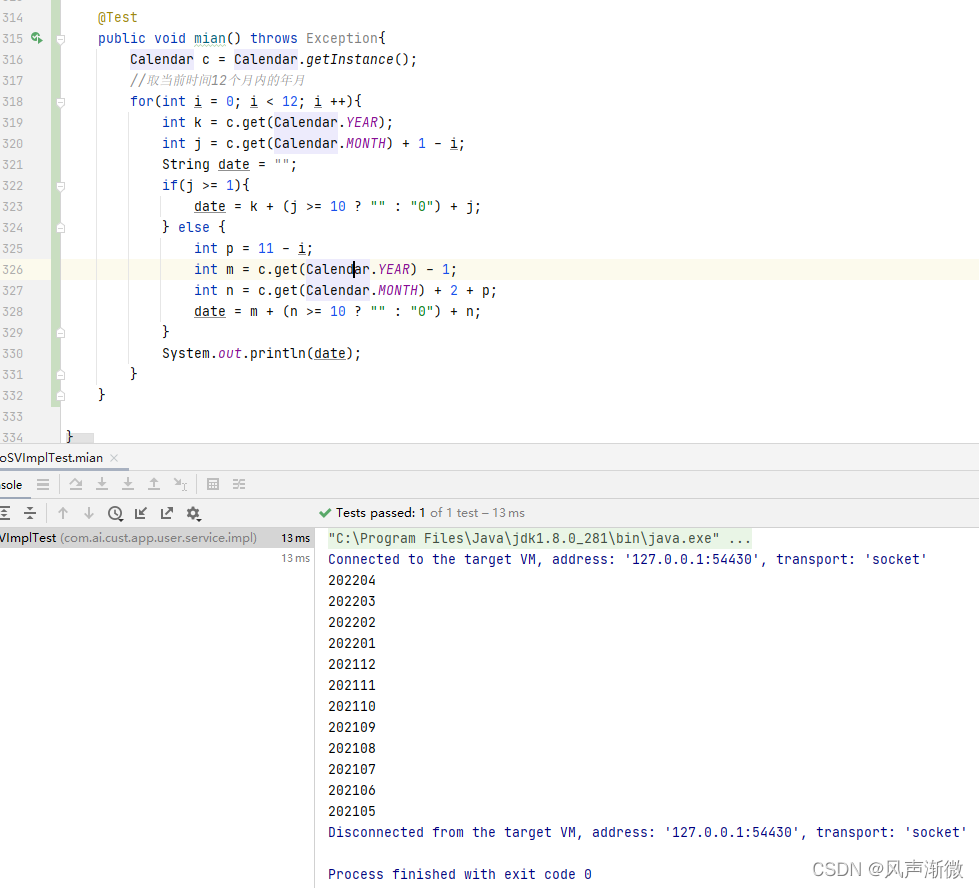
Task: Click line number 326 in the gutter
Action: pos(12,270)
